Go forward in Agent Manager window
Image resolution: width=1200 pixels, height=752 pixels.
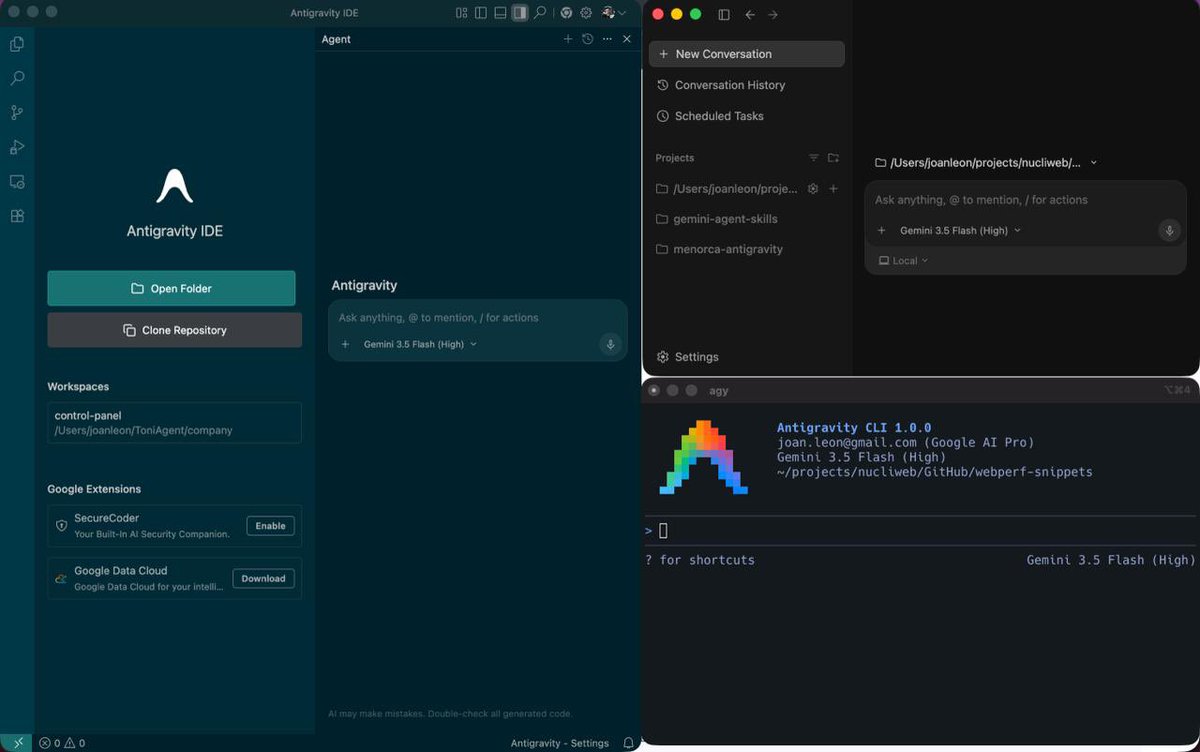click(x=773, y=14)
